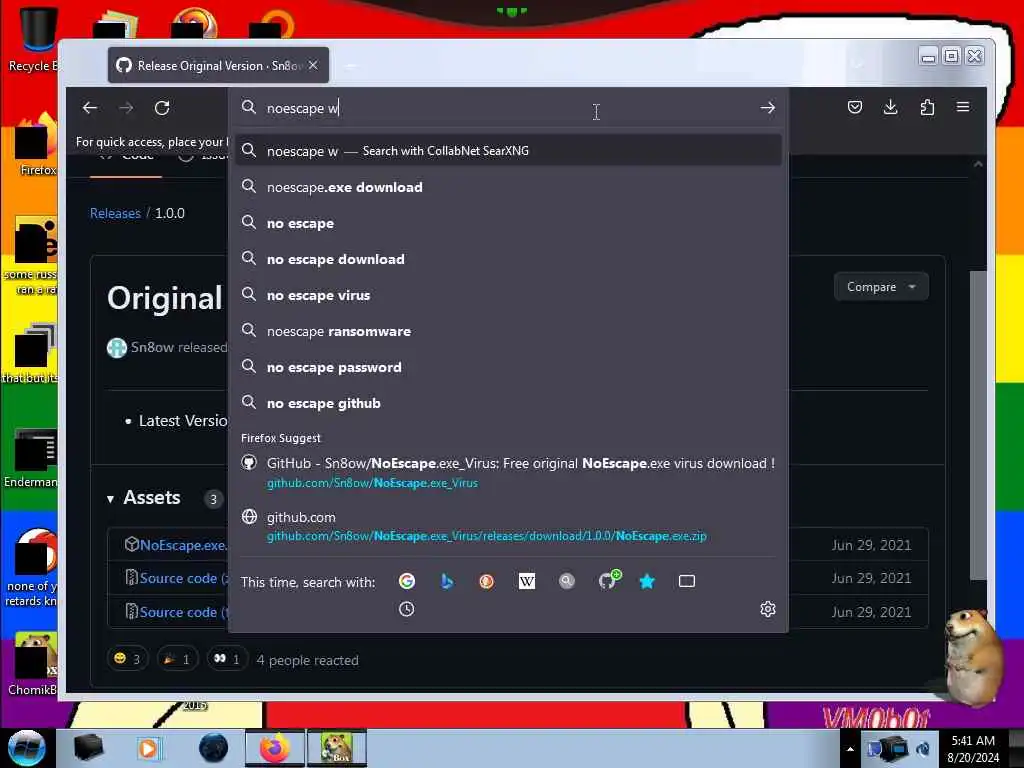Add the new search engine with green plus
The width and height of the screenshot is (1024, 768).
[x=609, y=580]
